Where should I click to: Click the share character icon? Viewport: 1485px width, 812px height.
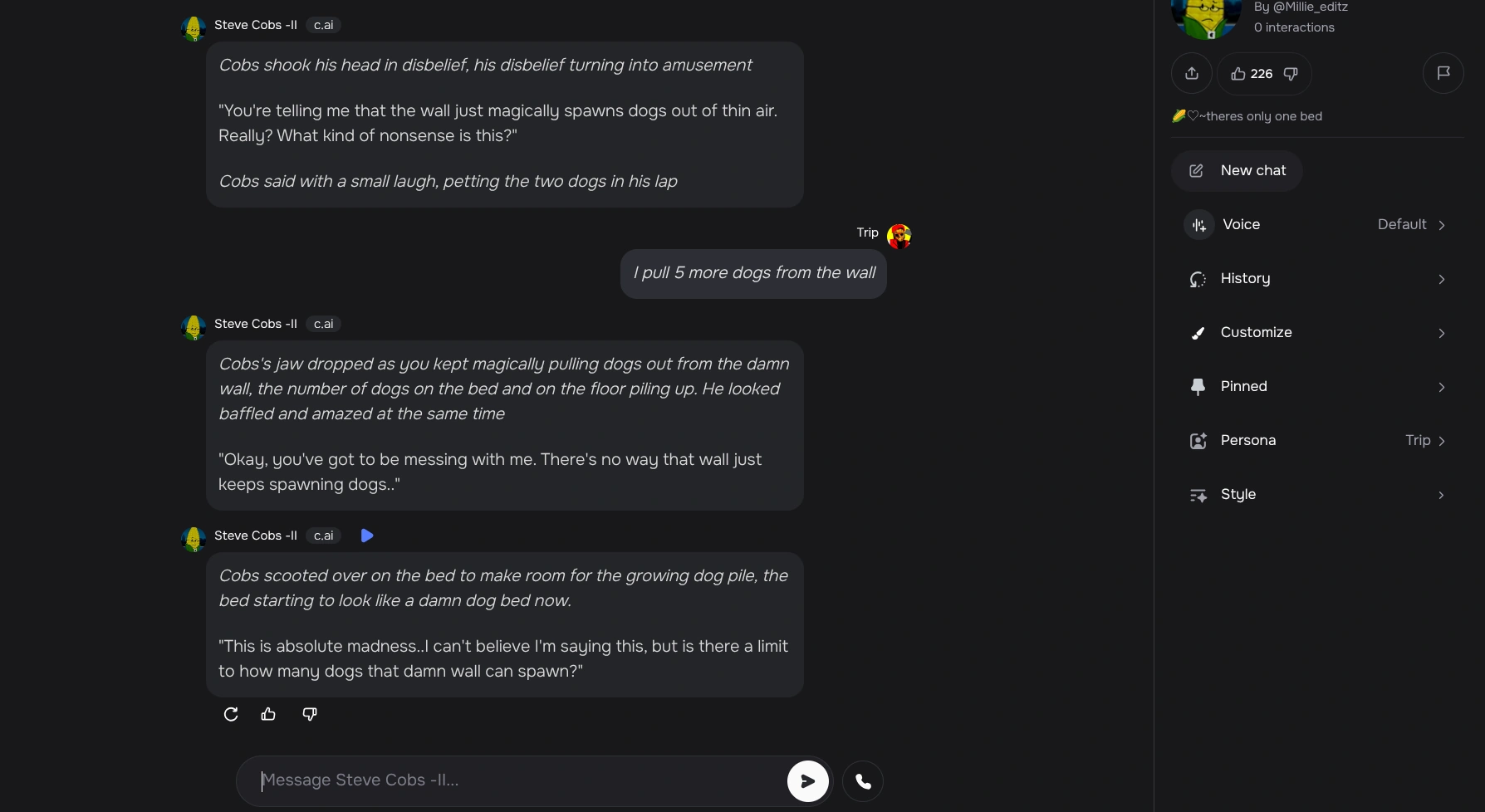[1192, 74]
